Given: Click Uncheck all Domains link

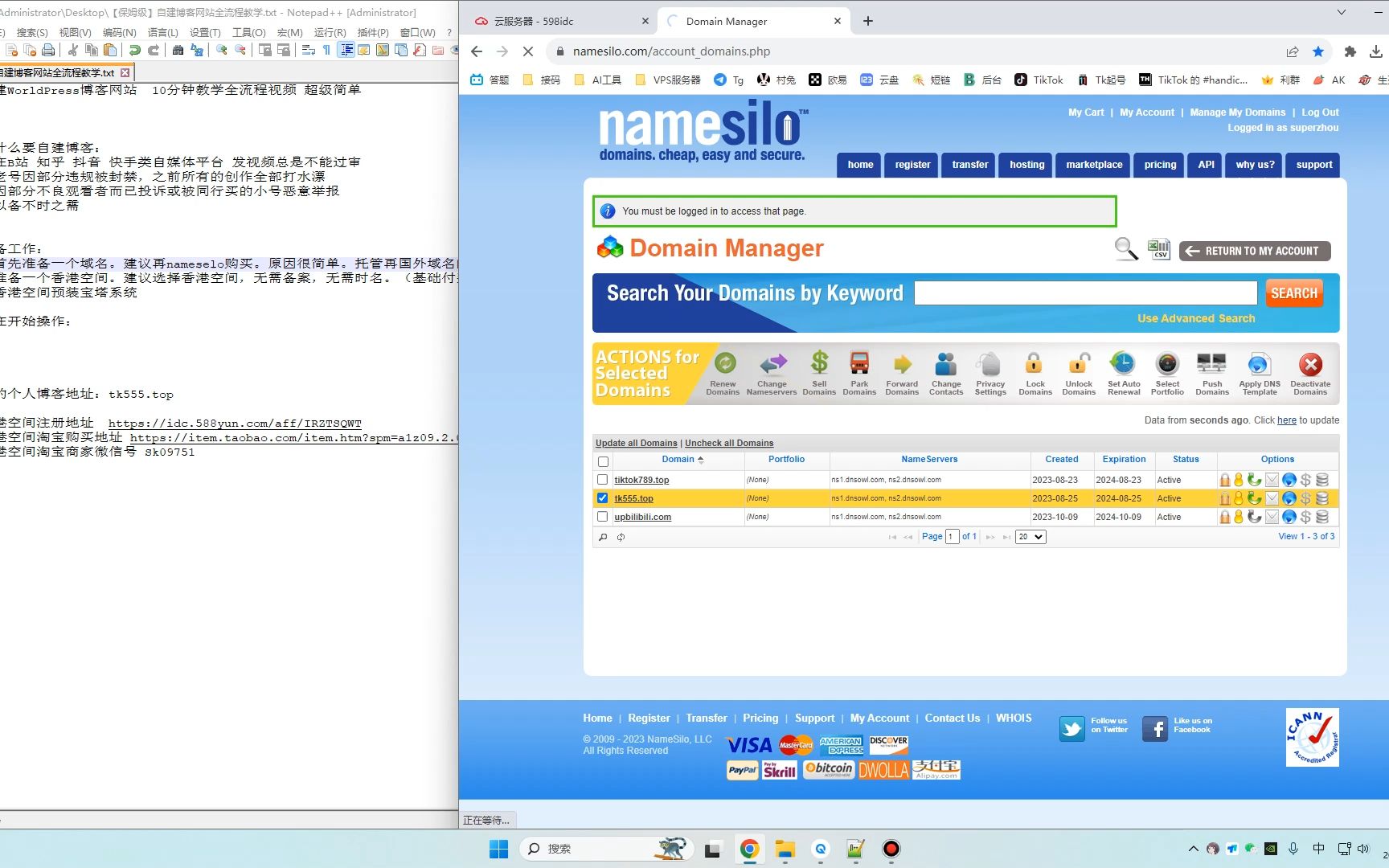Looking at the screenshot, I should (729, 443).
